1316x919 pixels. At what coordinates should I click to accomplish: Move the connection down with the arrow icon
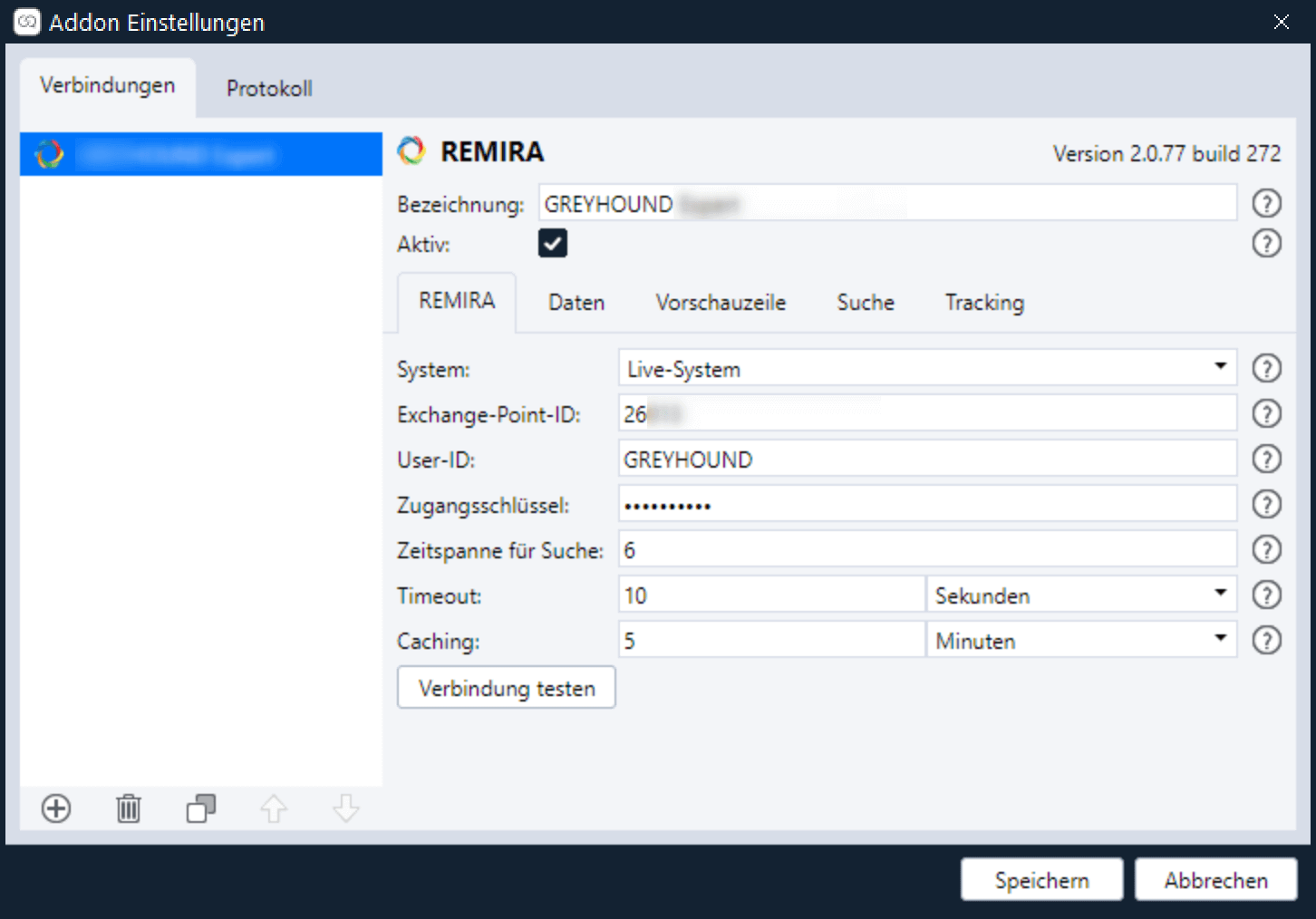346,808
